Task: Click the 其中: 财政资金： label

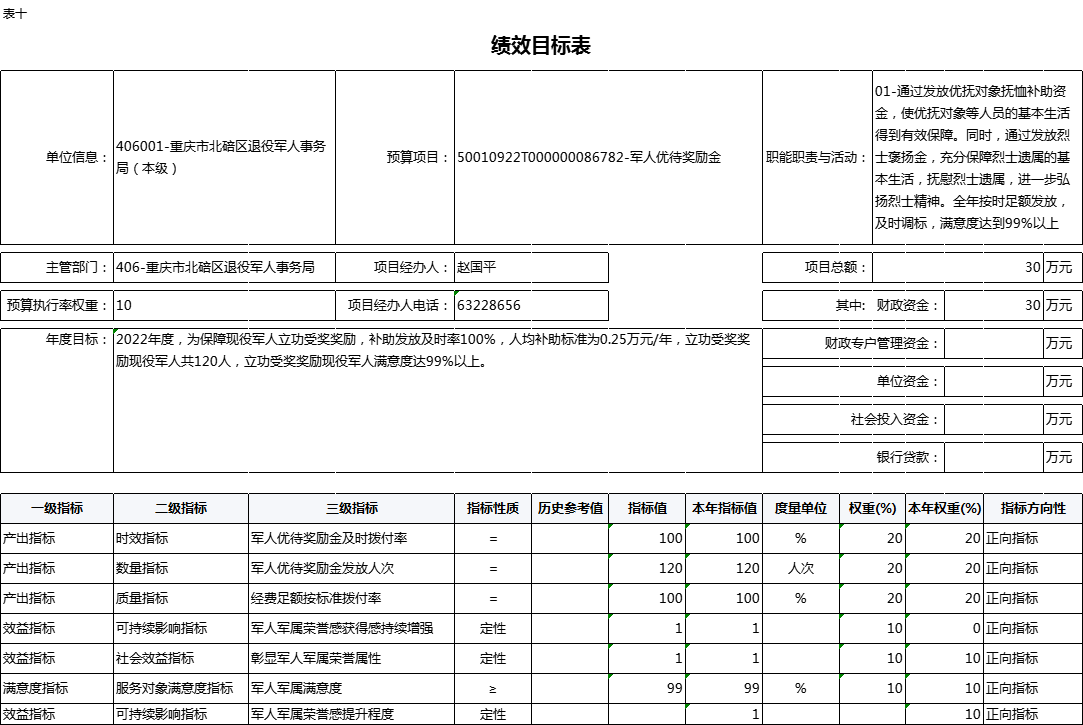Action: point(854,305)
